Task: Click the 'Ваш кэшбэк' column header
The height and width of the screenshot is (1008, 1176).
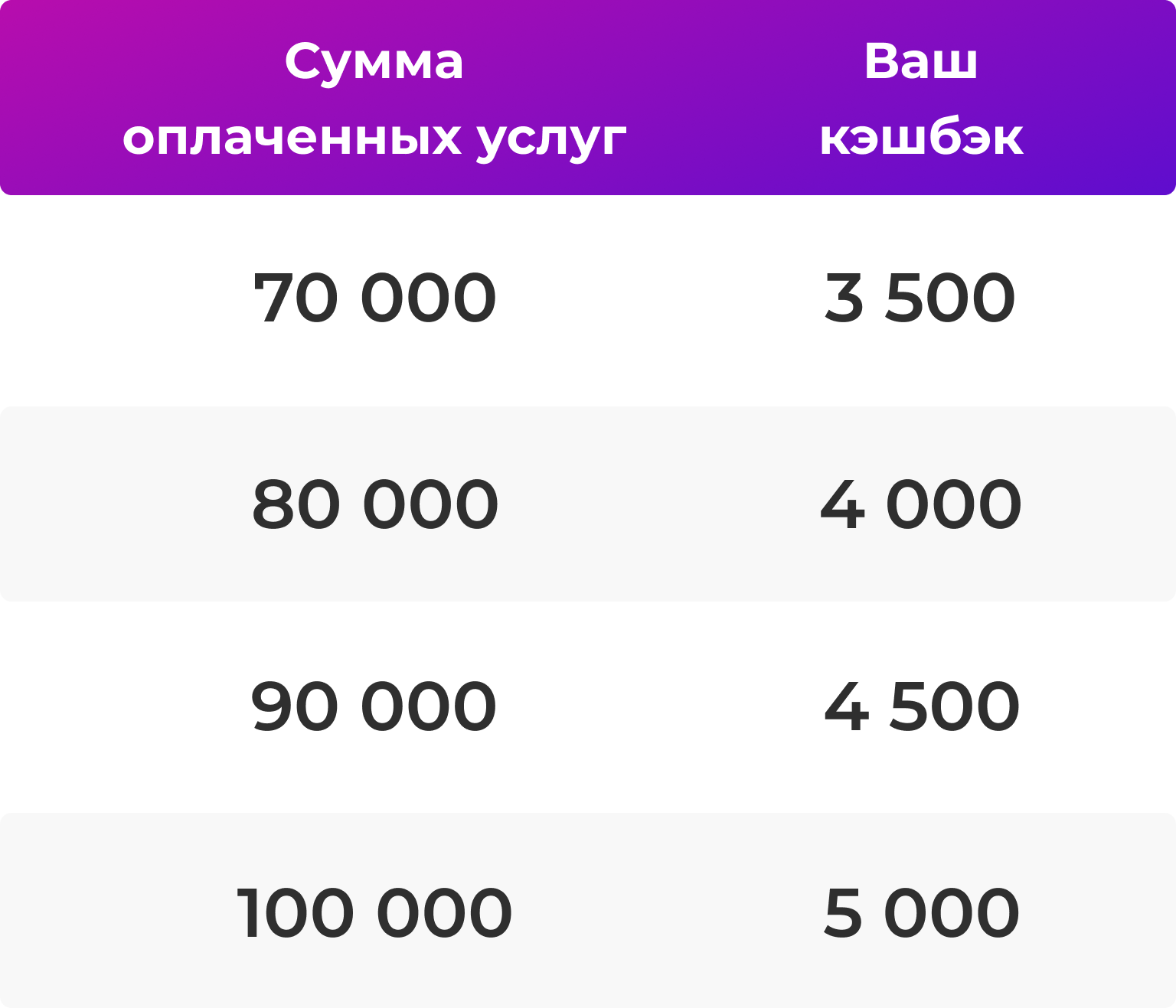Action: click(921, 99)
